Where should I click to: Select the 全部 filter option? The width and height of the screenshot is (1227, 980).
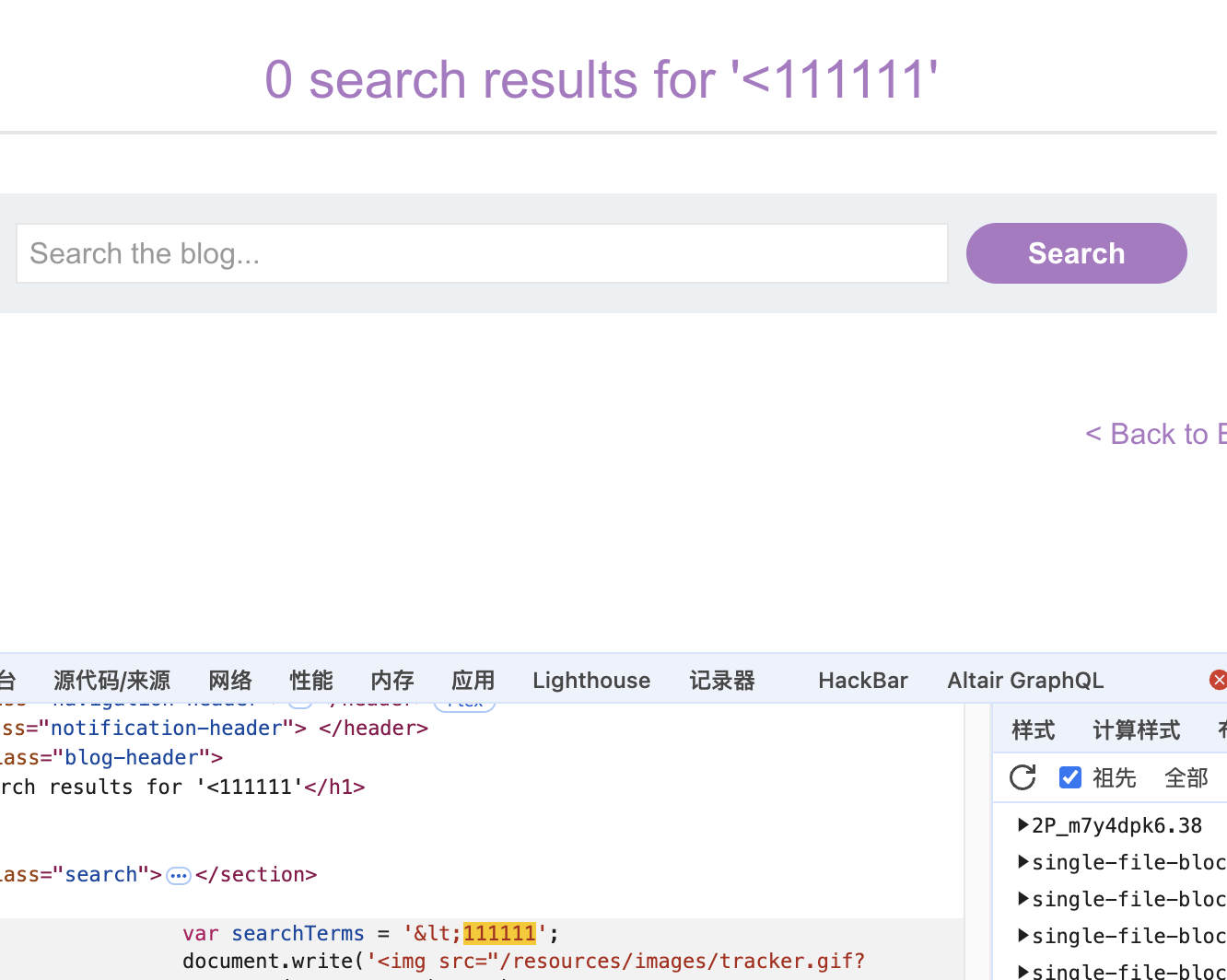click(1186, 778)
